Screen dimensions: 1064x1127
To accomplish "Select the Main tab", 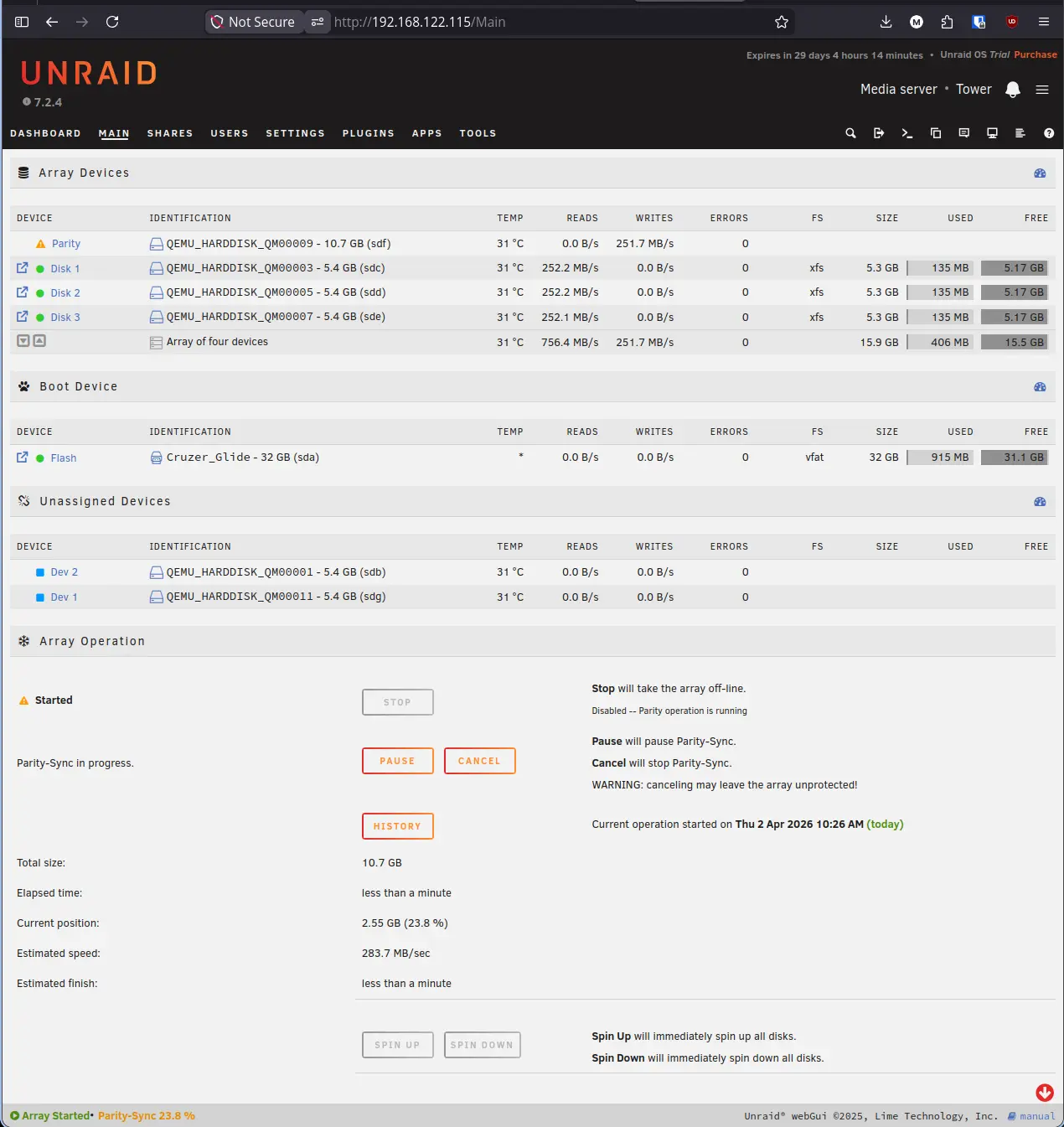I will pos(114,133).
